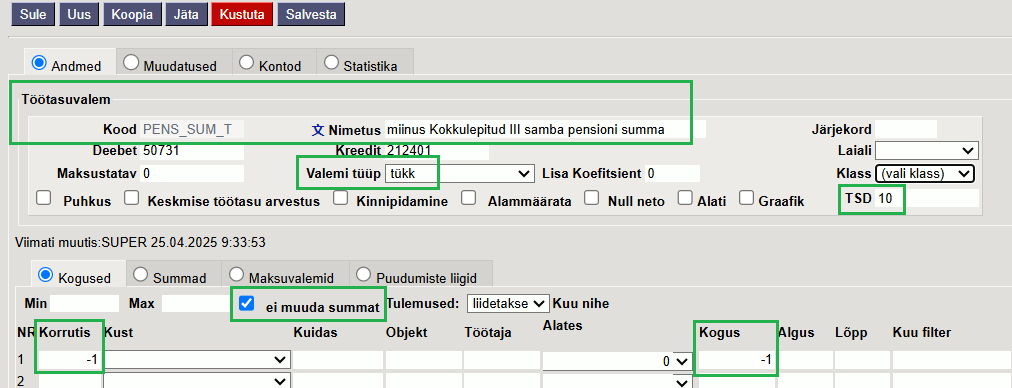The image size is (1012, 388).
Task: Enable the Null neto checkbox
Action: pos(592,199)
